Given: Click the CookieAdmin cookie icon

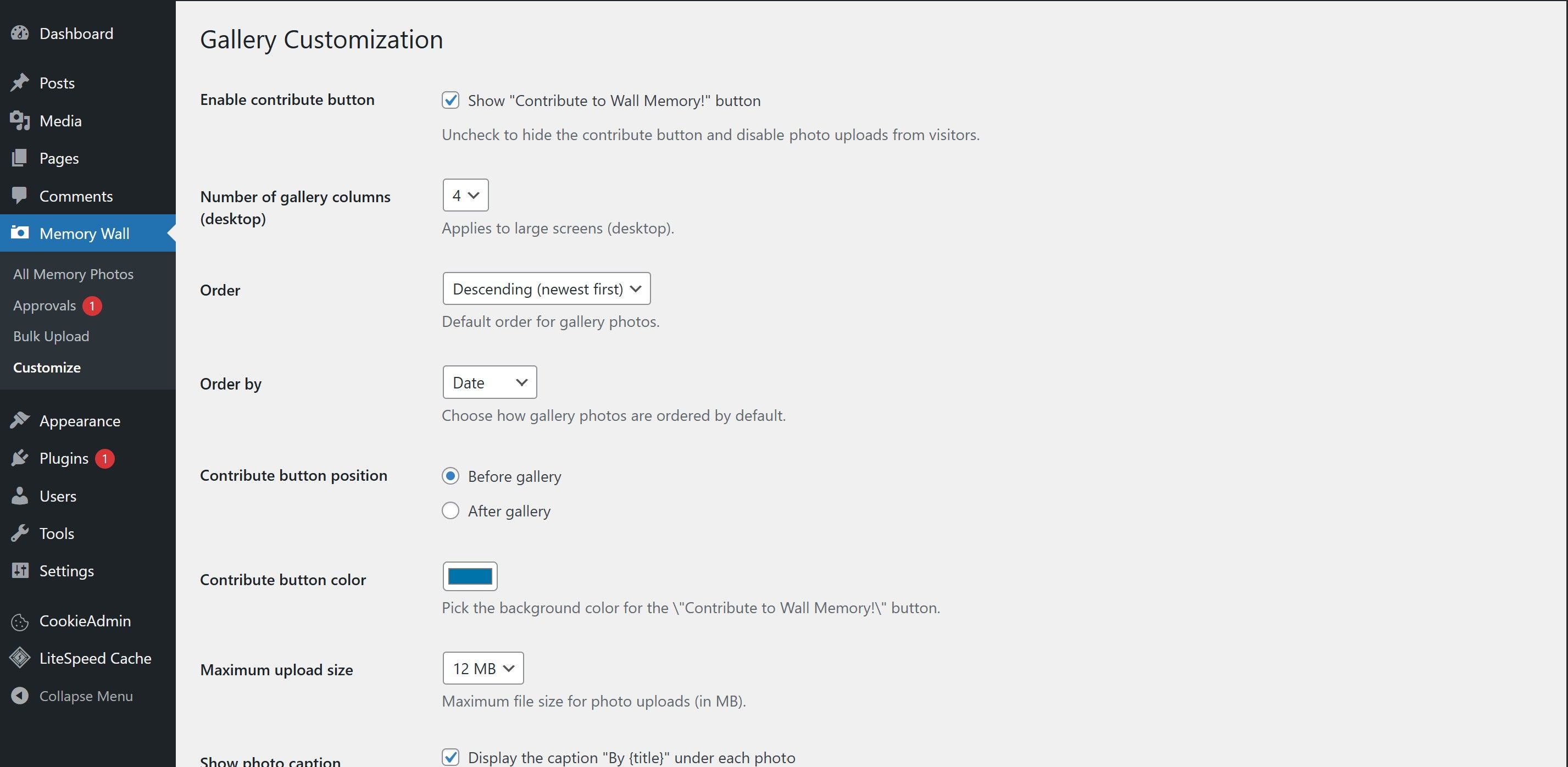Looking at the screenshot, I should tap(19, 621).
